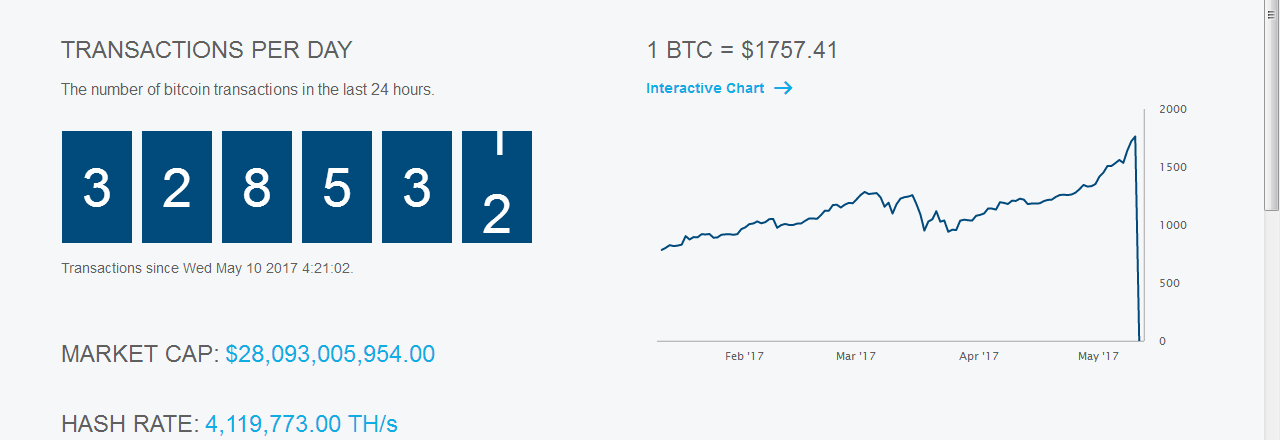Click the Transactions Per Day heading

207,50
